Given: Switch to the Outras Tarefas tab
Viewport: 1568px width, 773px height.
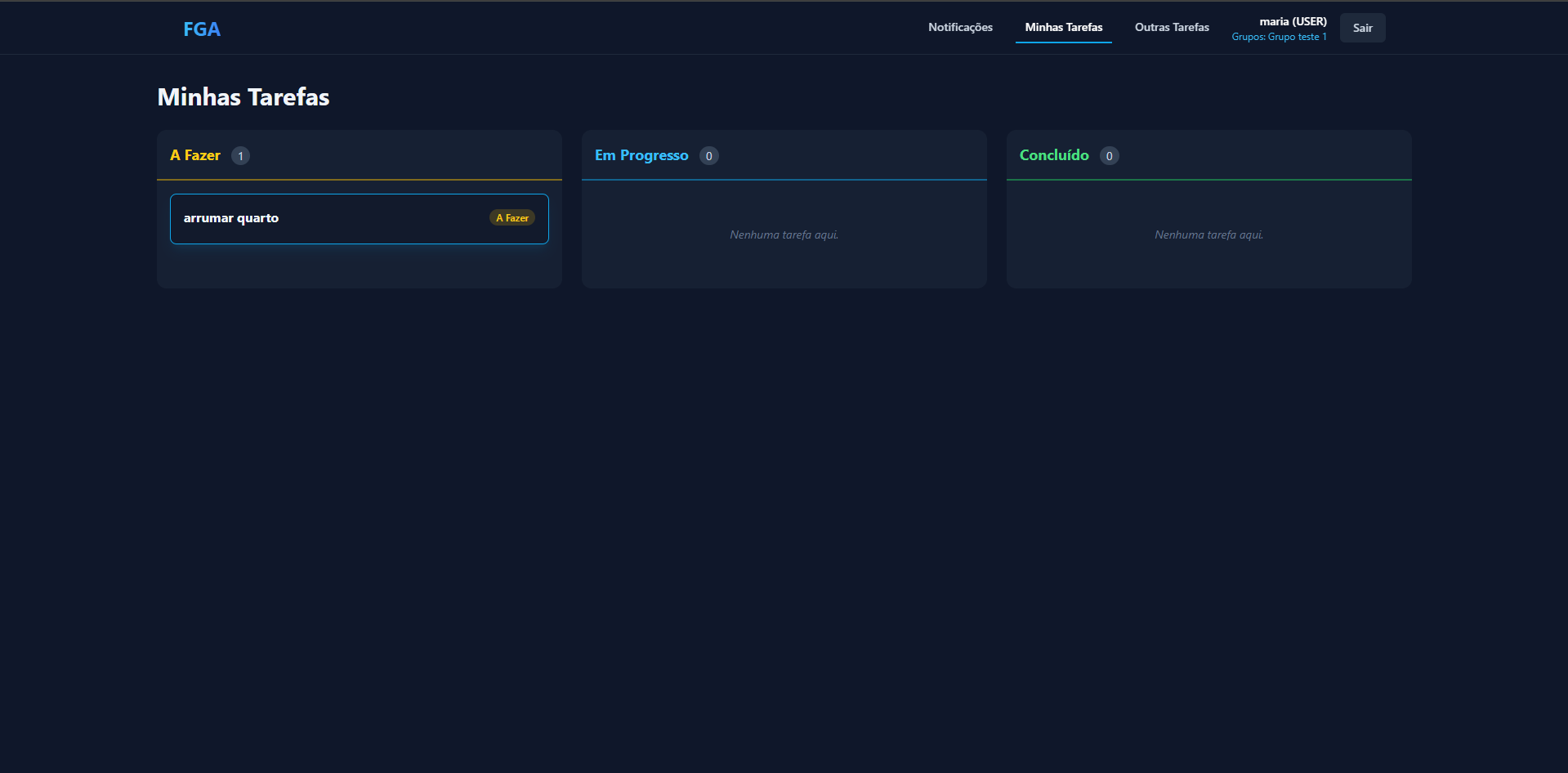Looking at the screenshot, I should [x=1171, y=28].
